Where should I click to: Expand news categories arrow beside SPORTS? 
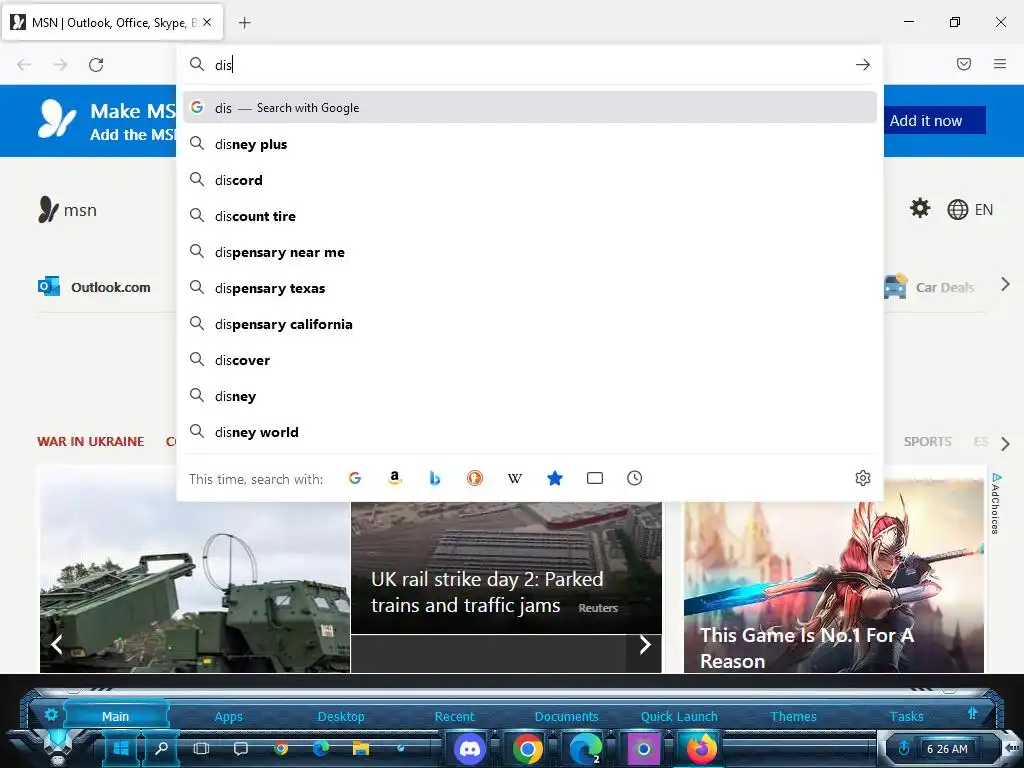(1005, 444)
